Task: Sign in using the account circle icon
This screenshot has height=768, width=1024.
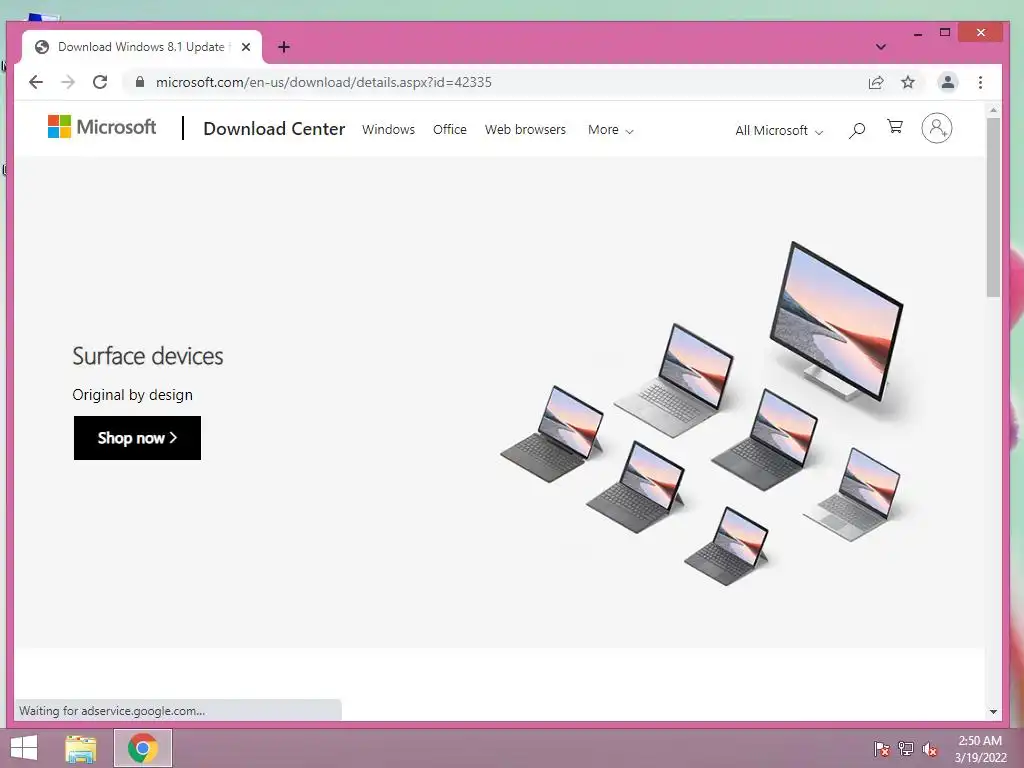Action: (936, 128)
